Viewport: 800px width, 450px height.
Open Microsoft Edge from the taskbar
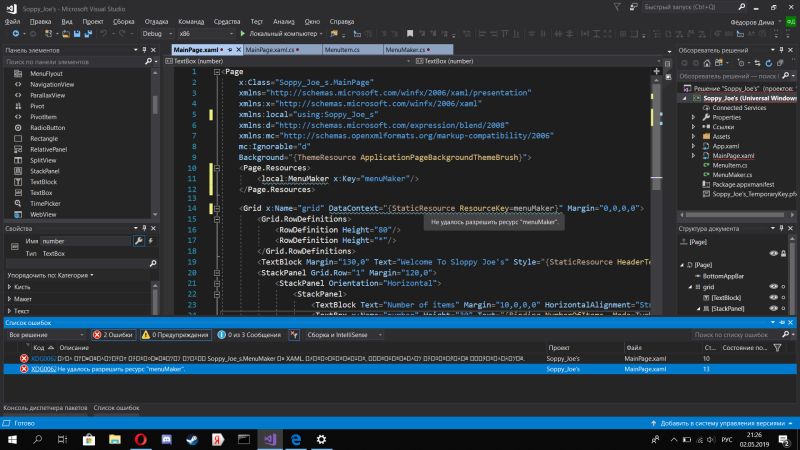coord(296,439)
